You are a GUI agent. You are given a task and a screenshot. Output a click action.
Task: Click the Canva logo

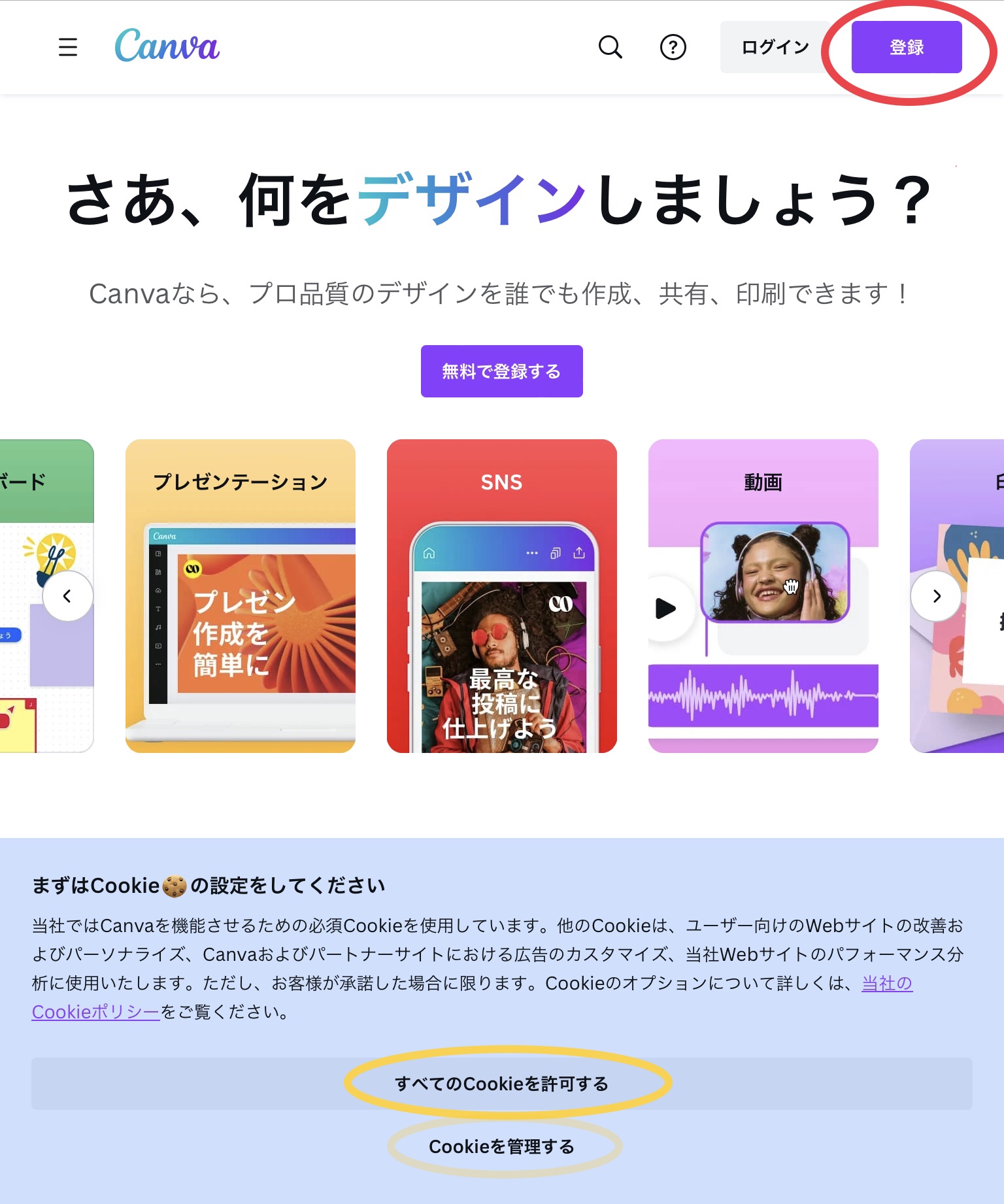(167, 46)
